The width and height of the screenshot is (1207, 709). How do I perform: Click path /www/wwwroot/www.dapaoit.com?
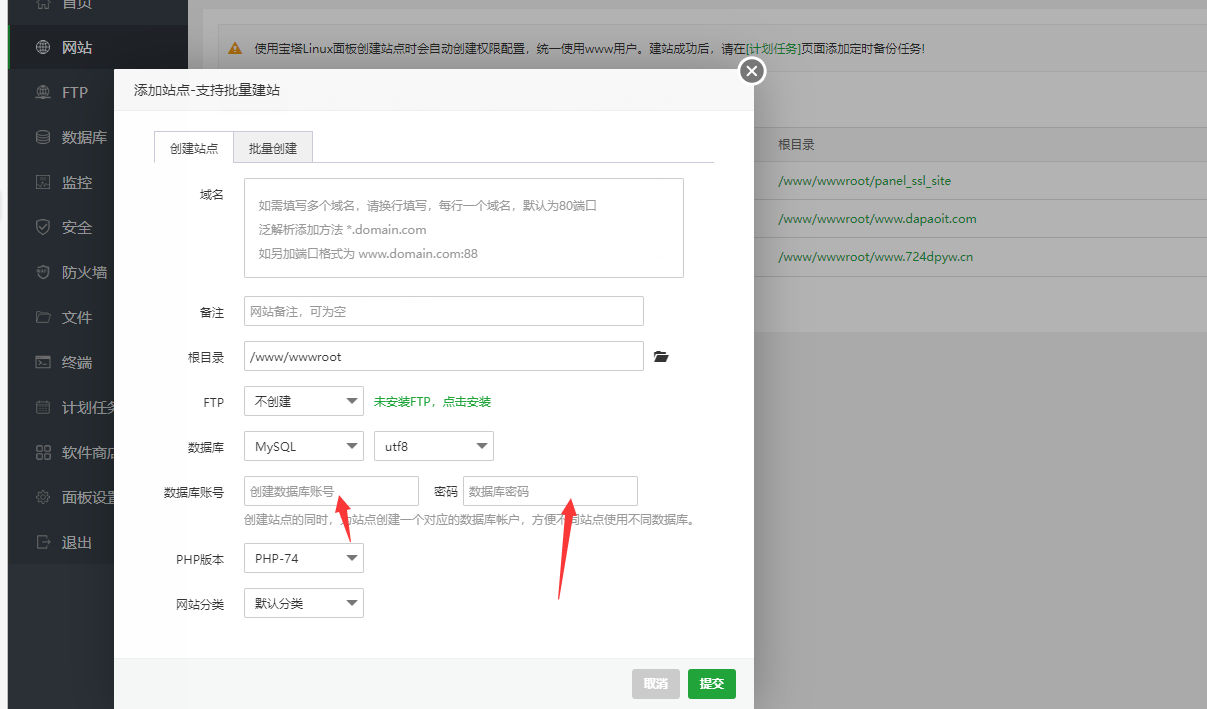877,218
